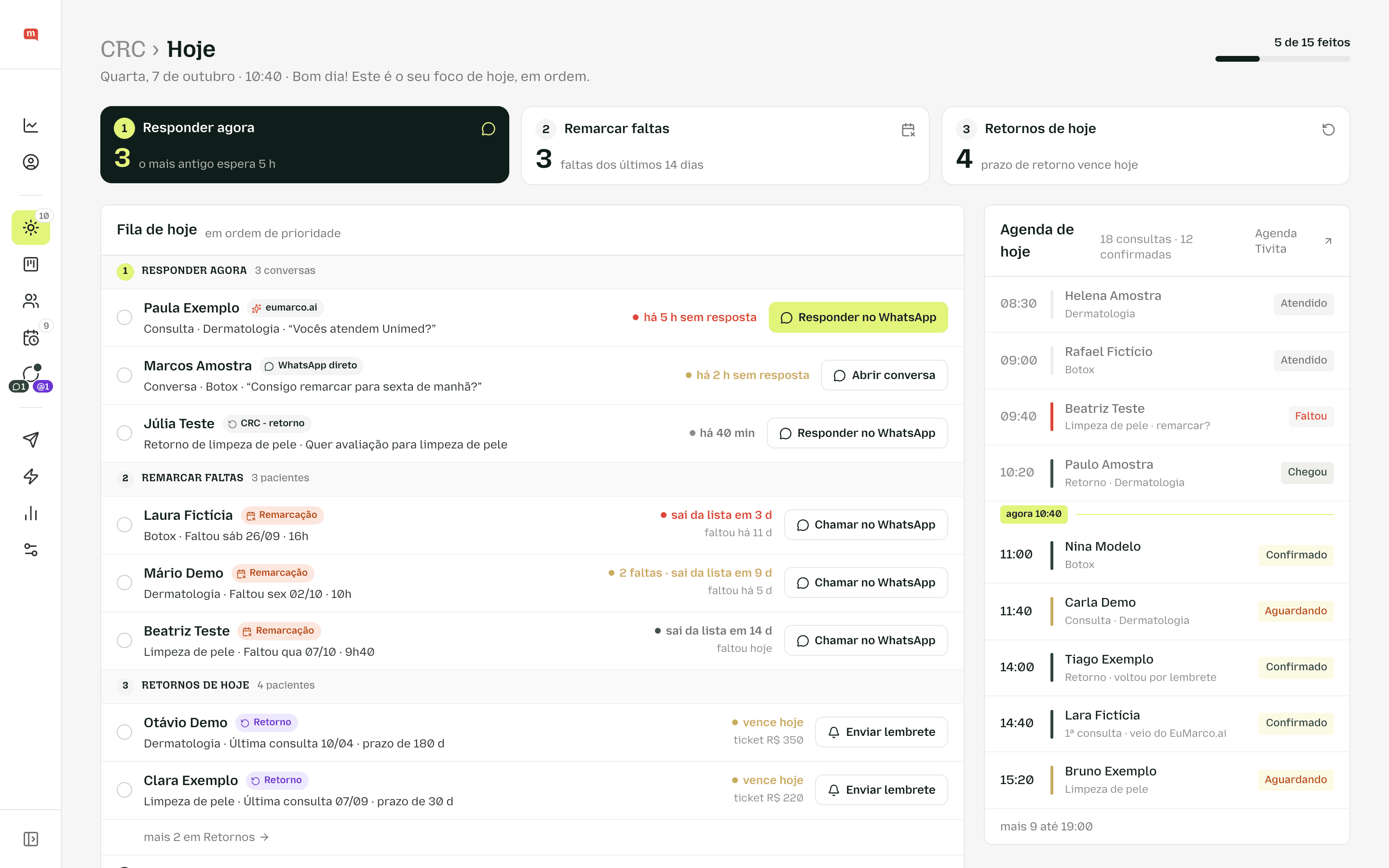
Task: Open the line chart icon in sidebar
Action: 30,125
